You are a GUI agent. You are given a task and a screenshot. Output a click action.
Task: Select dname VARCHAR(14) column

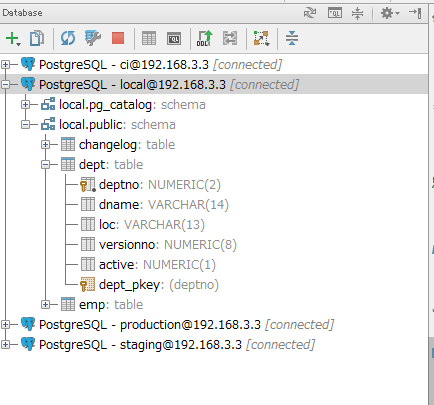164,205
